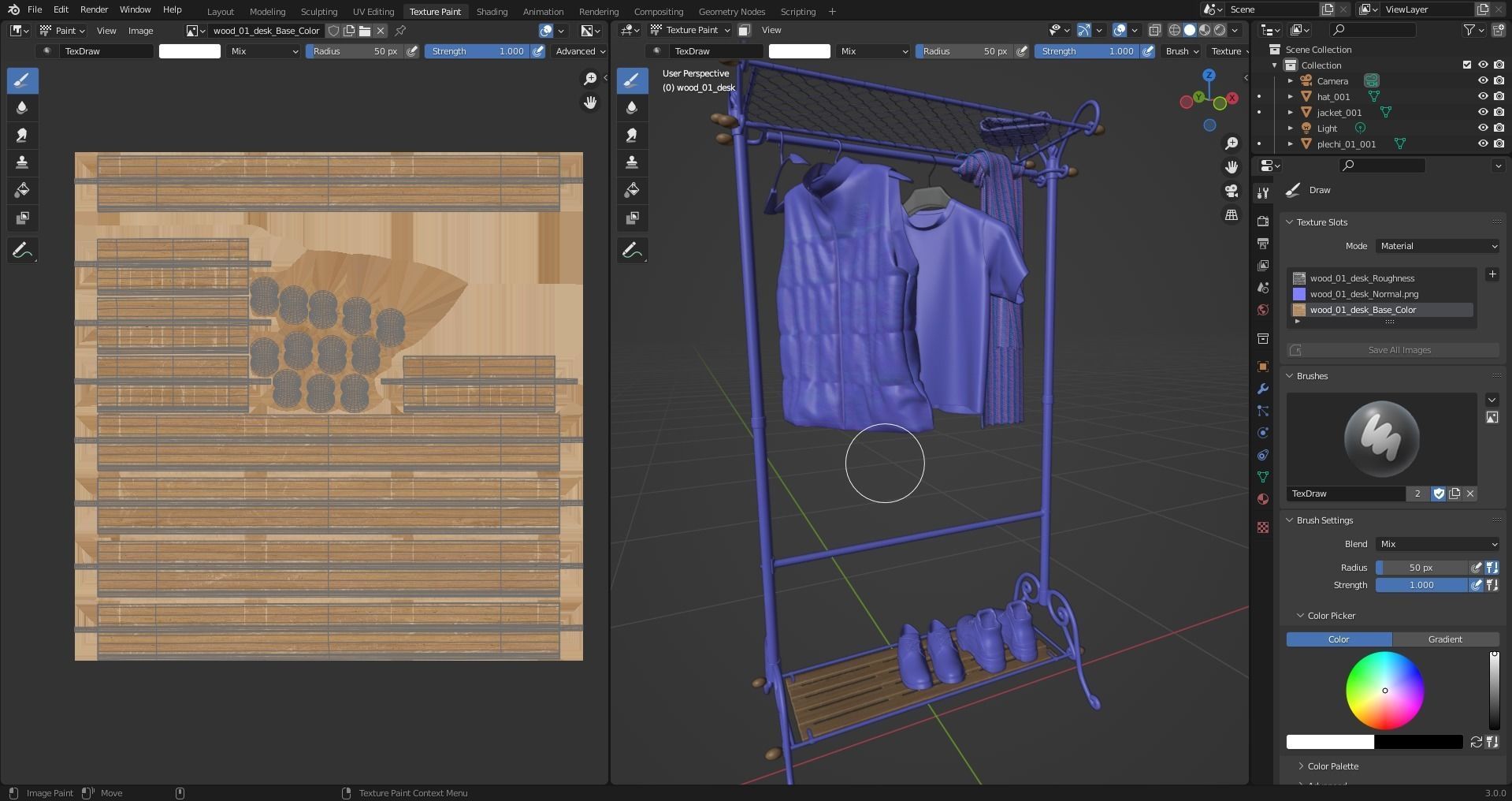
Task: Toggle viewport visibility of jacket_001
Action: pyautogui.click(x=1483, y=113)
